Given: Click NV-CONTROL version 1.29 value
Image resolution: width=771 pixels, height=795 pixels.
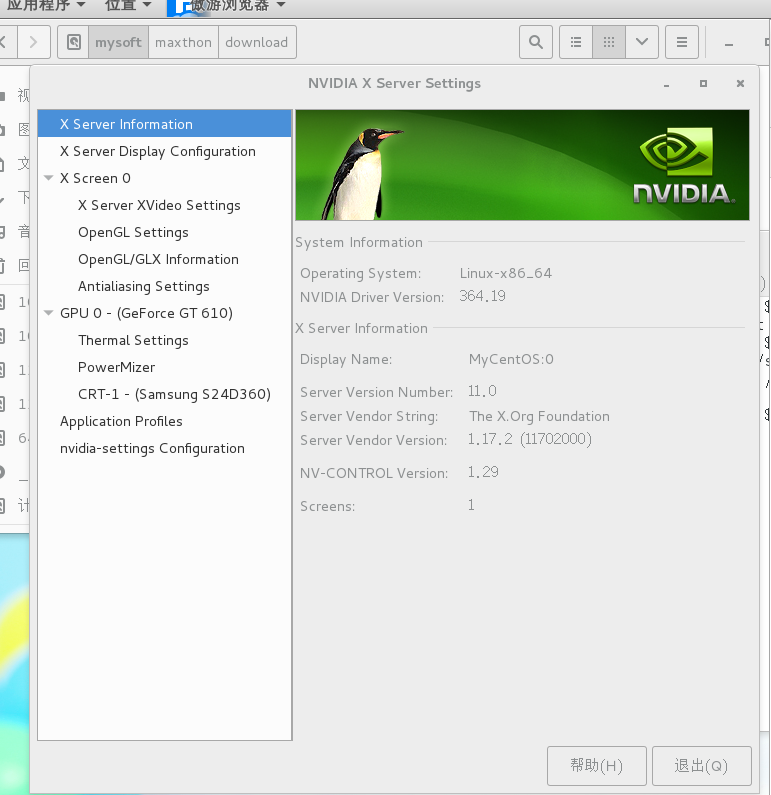Looking at the screenshot, I should coord(483,472).
